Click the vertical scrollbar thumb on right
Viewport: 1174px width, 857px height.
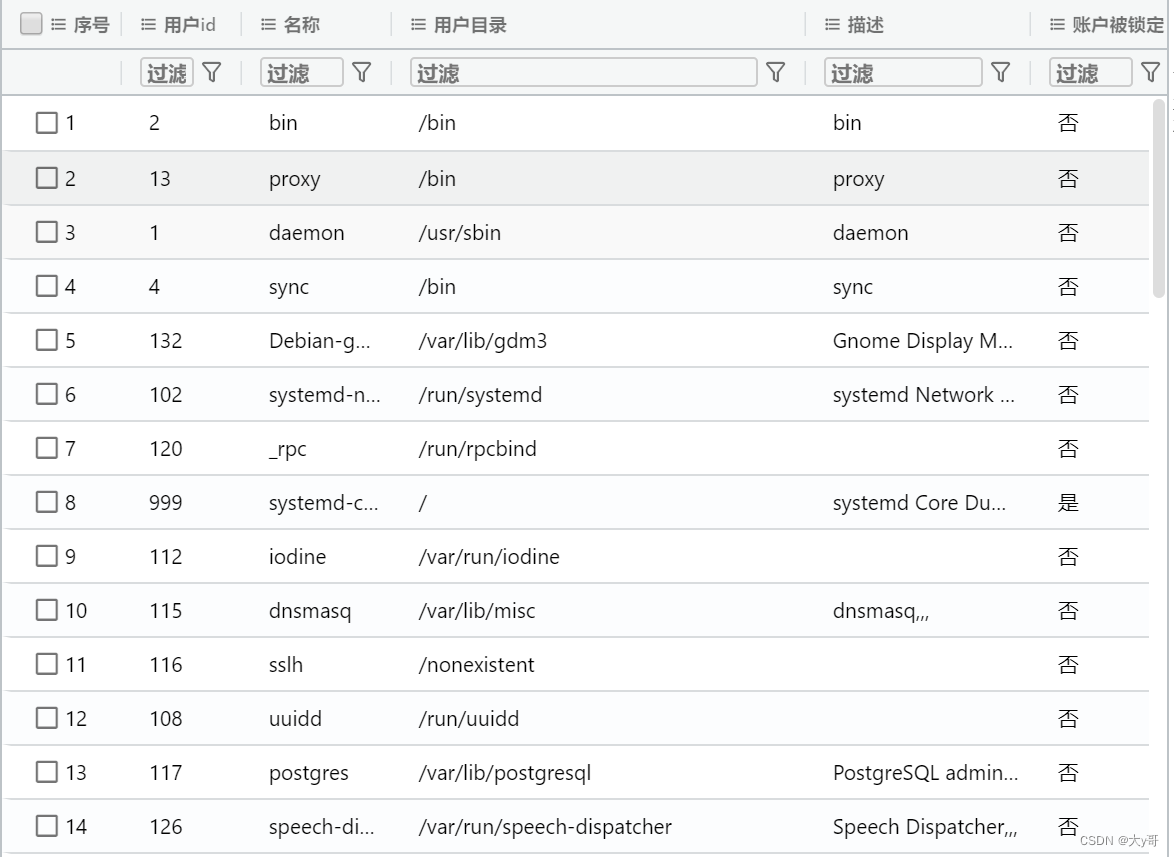click(1159, 198)
